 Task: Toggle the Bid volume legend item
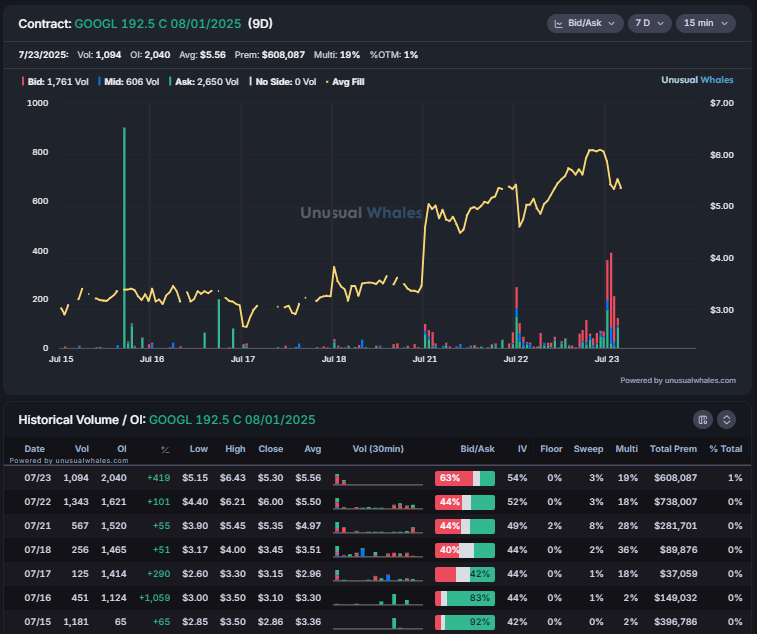[x=55, y=82]
